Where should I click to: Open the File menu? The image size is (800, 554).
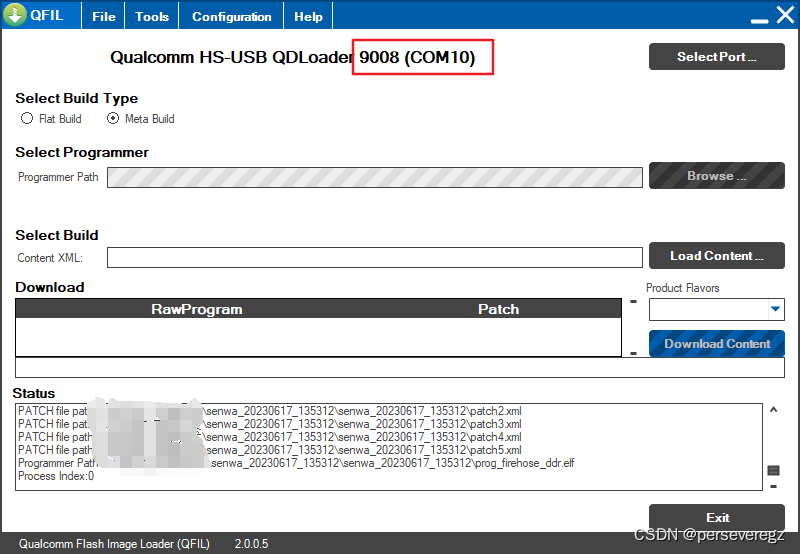104,16
